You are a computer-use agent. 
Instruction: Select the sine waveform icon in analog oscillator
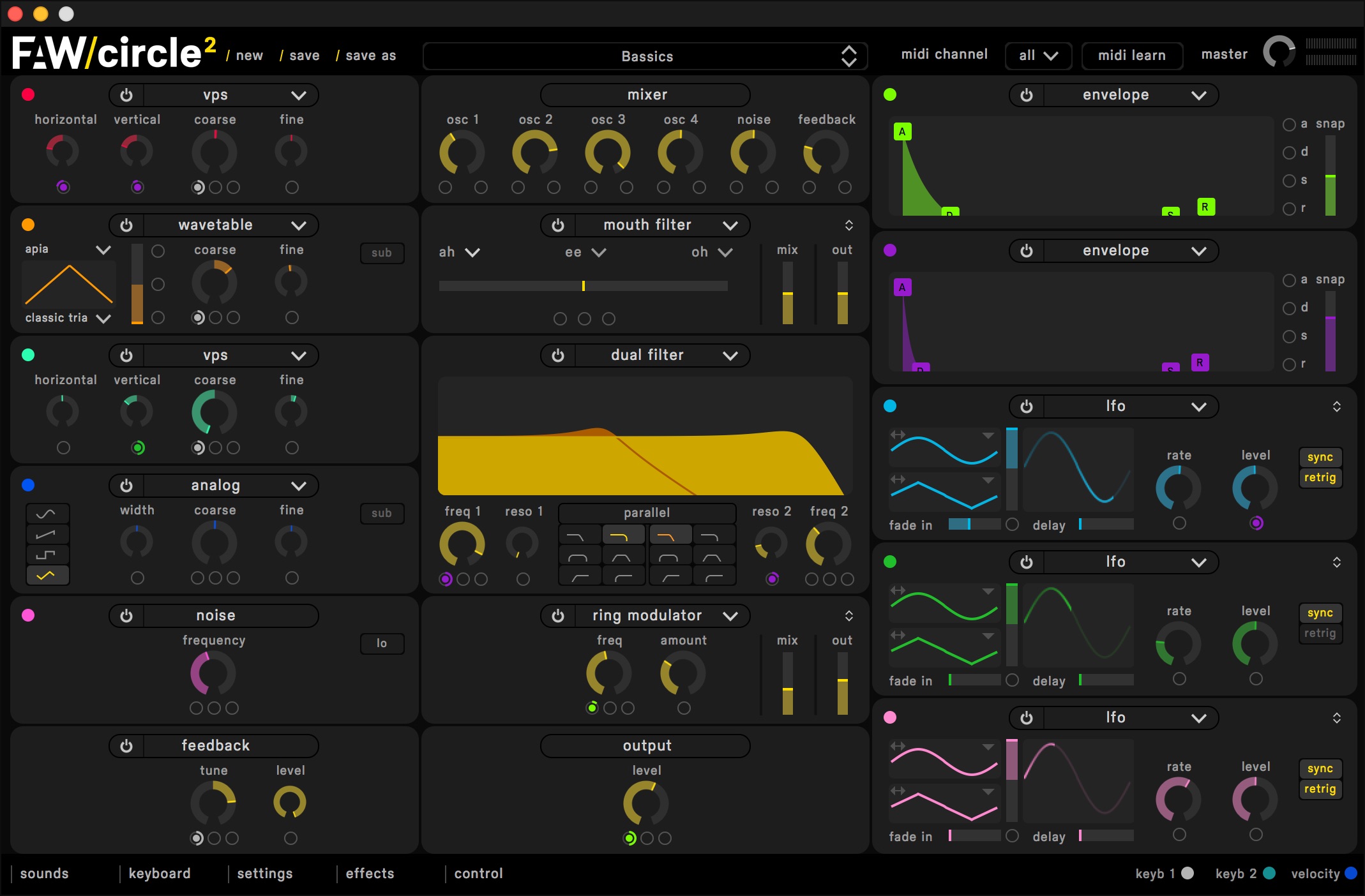(x=47, y=514)
